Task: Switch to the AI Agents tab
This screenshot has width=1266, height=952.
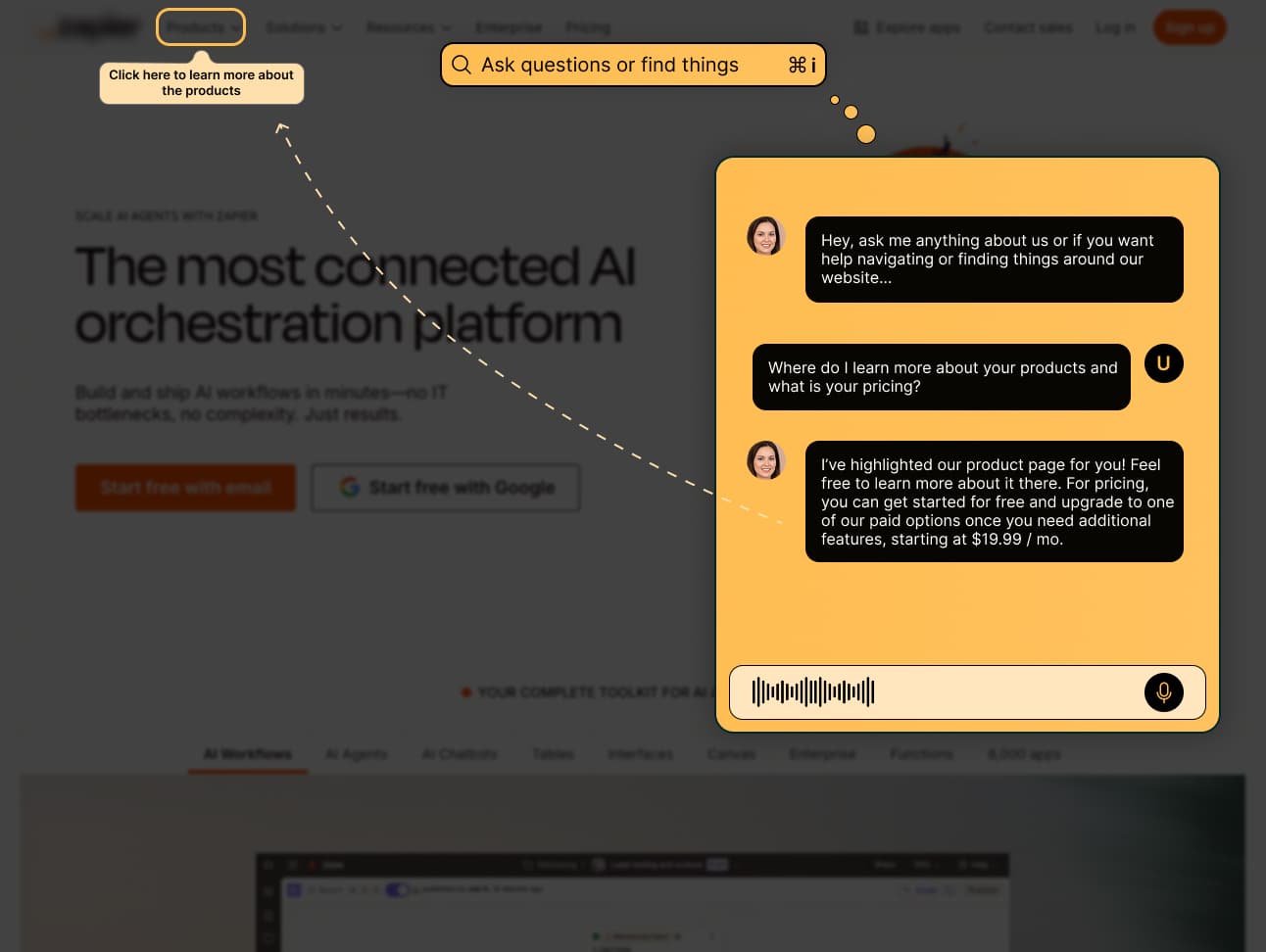Action: click(356, 754)
